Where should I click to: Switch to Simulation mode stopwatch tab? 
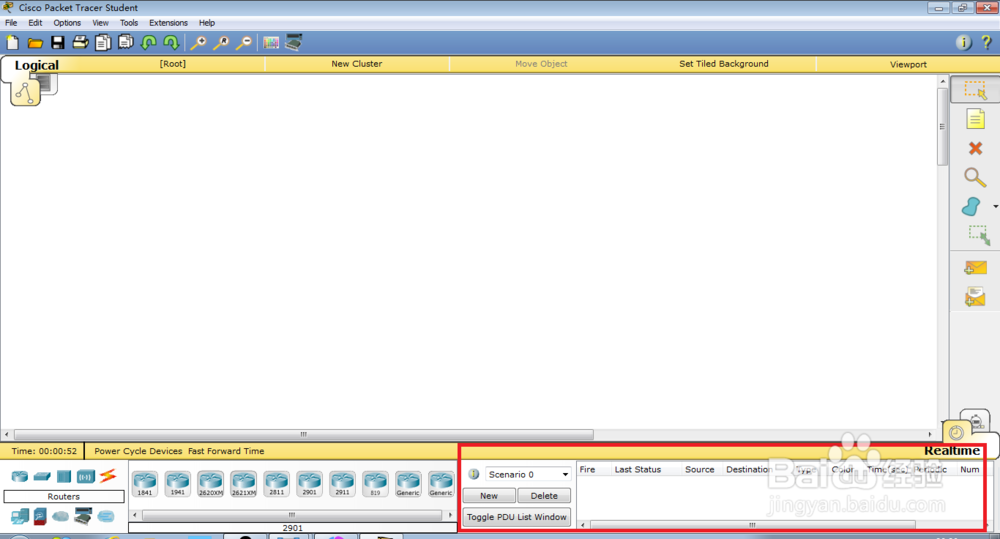point(975,421)
